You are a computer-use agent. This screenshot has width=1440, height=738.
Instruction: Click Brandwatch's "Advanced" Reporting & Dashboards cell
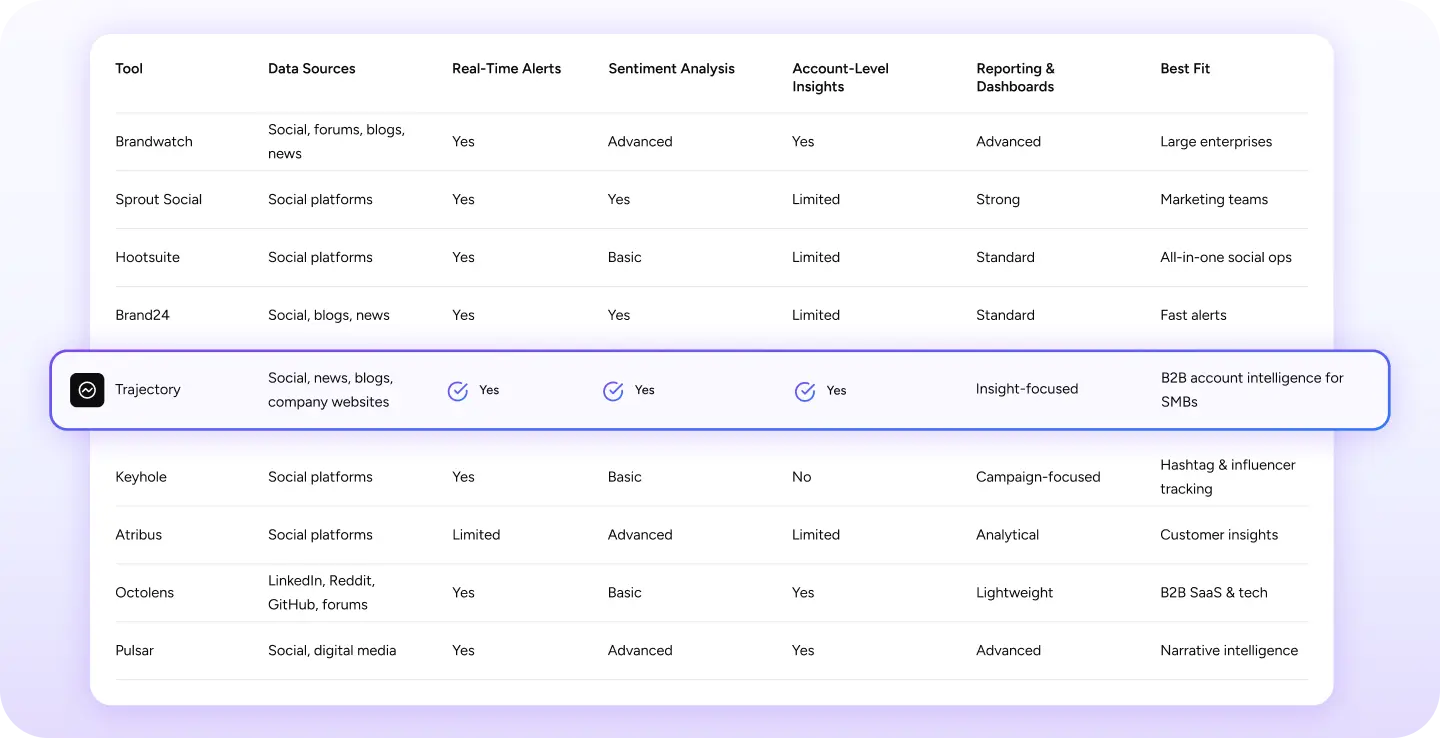1009,142
